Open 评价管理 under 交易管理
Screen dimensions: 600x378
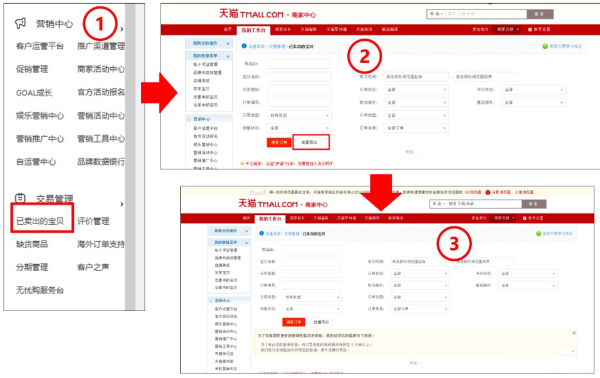point(93,221)
